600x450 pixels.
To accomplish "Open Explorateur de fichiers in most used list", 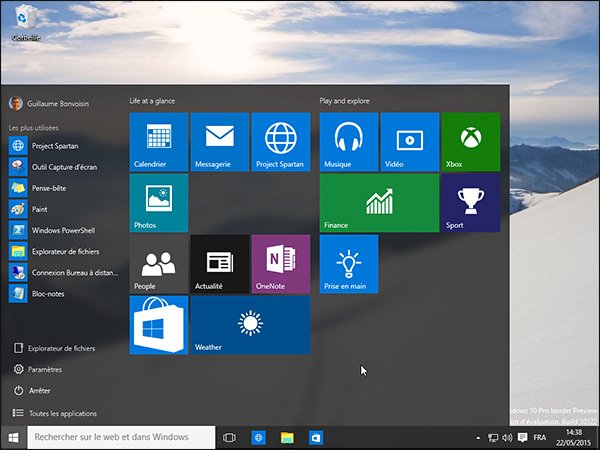I will point(63,251).
